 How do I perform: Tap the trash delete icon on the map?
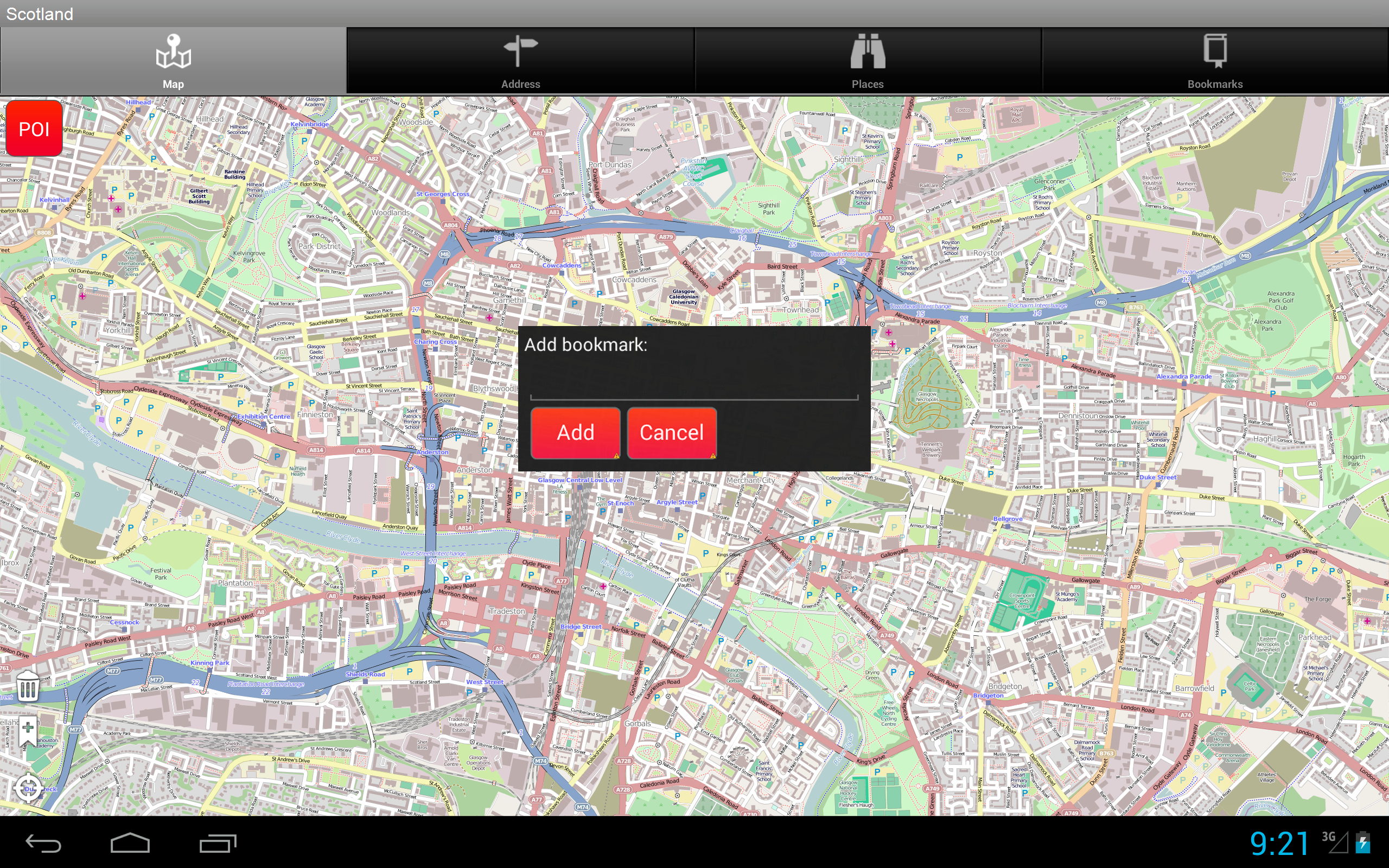(27, 685)
